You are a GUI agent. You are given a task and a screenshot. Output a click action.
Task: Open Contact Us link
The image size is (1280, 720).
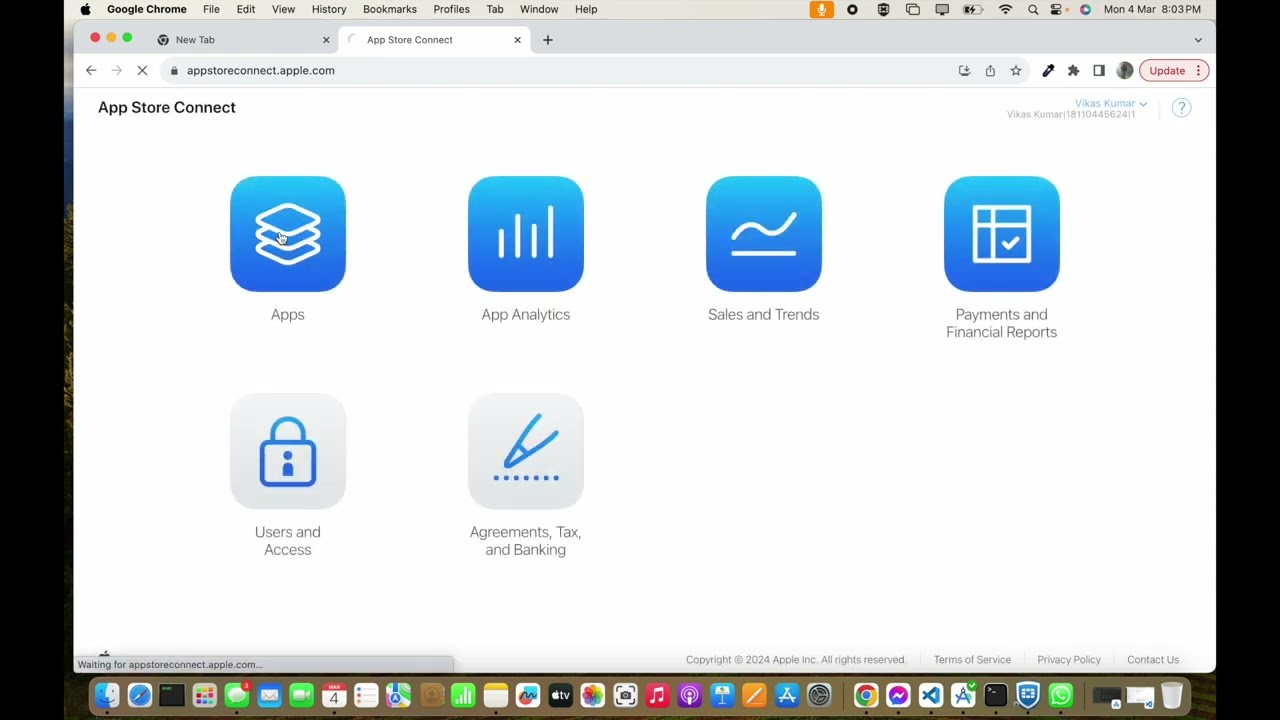tap(1153, 660)
